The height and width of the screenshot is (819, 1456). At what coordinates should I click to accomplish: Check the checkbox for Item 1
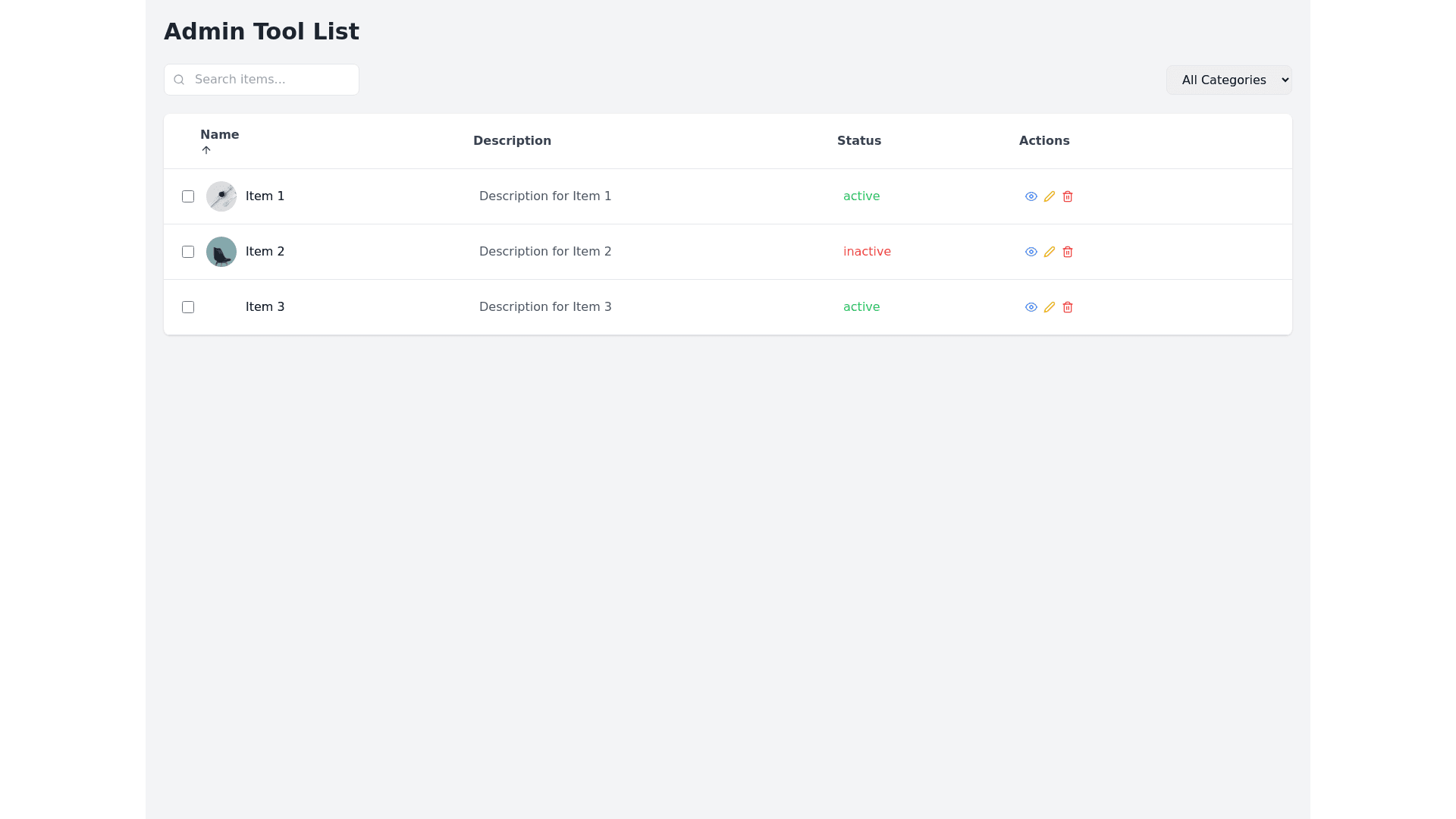(188, 196)
